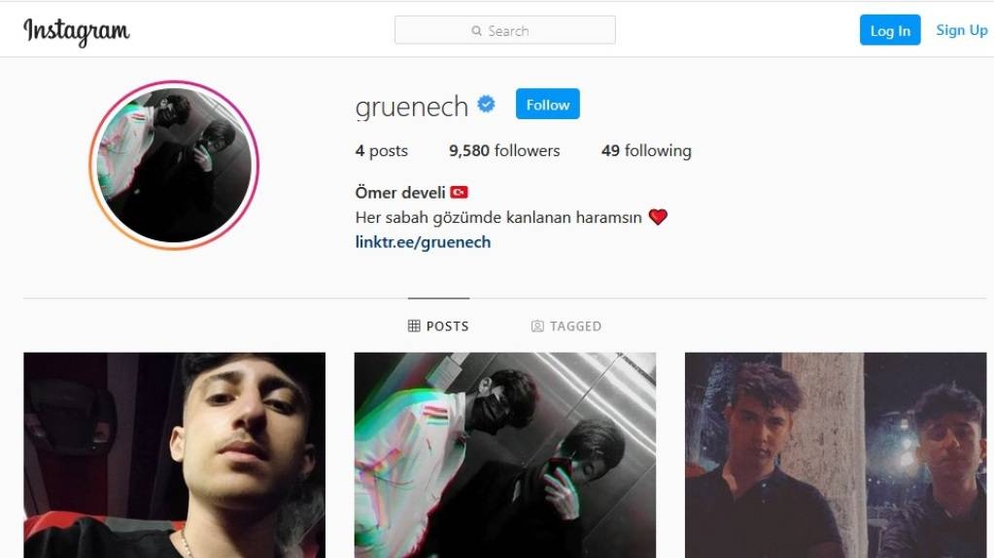Open the glitch mirror-selfie post thumbnail

(x=505, y=455)
